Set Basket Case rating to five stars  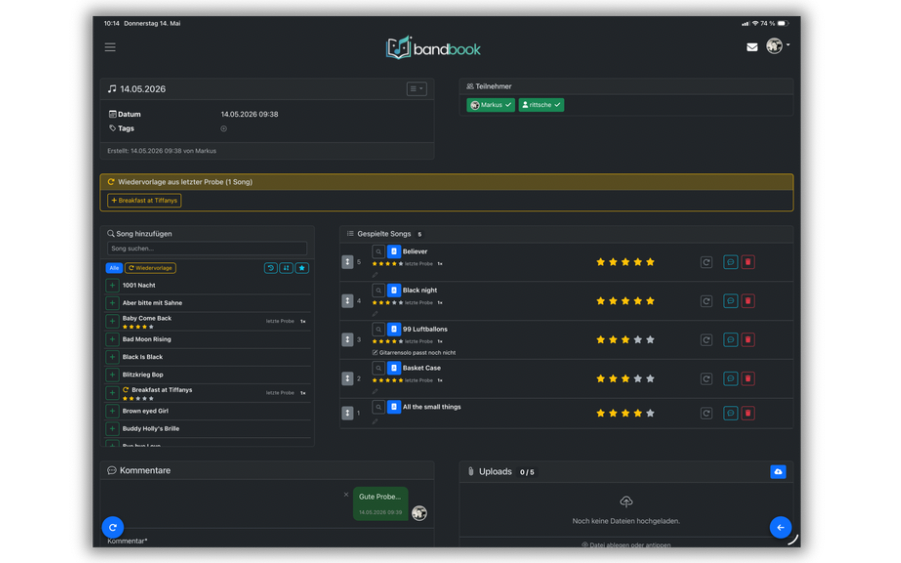tap(650, 379)
